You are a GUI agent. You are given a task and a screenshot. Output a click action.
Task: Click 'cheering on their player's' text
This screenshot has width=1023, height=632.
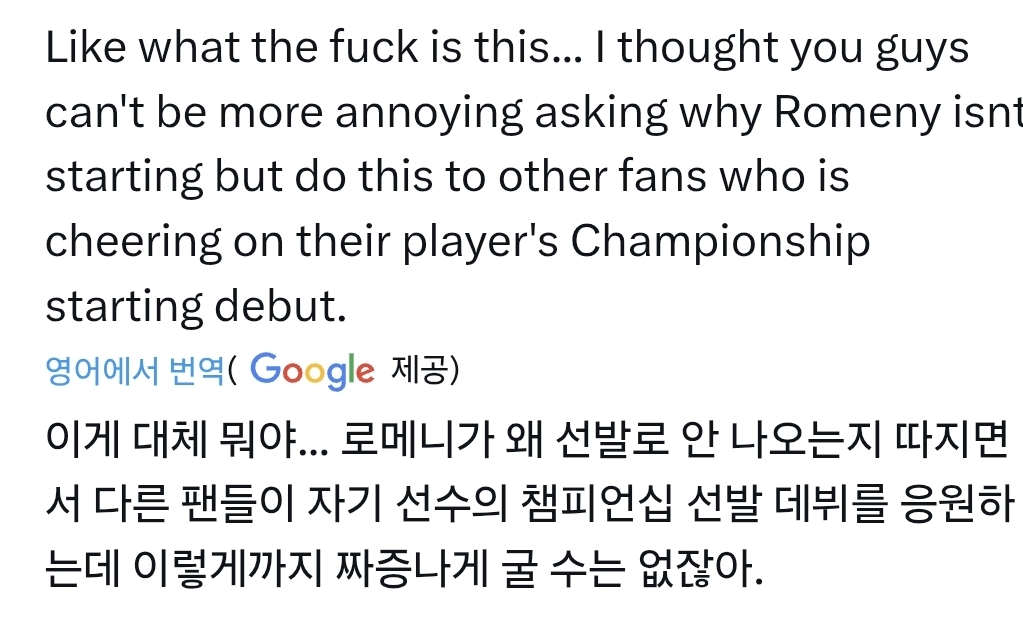302,242
